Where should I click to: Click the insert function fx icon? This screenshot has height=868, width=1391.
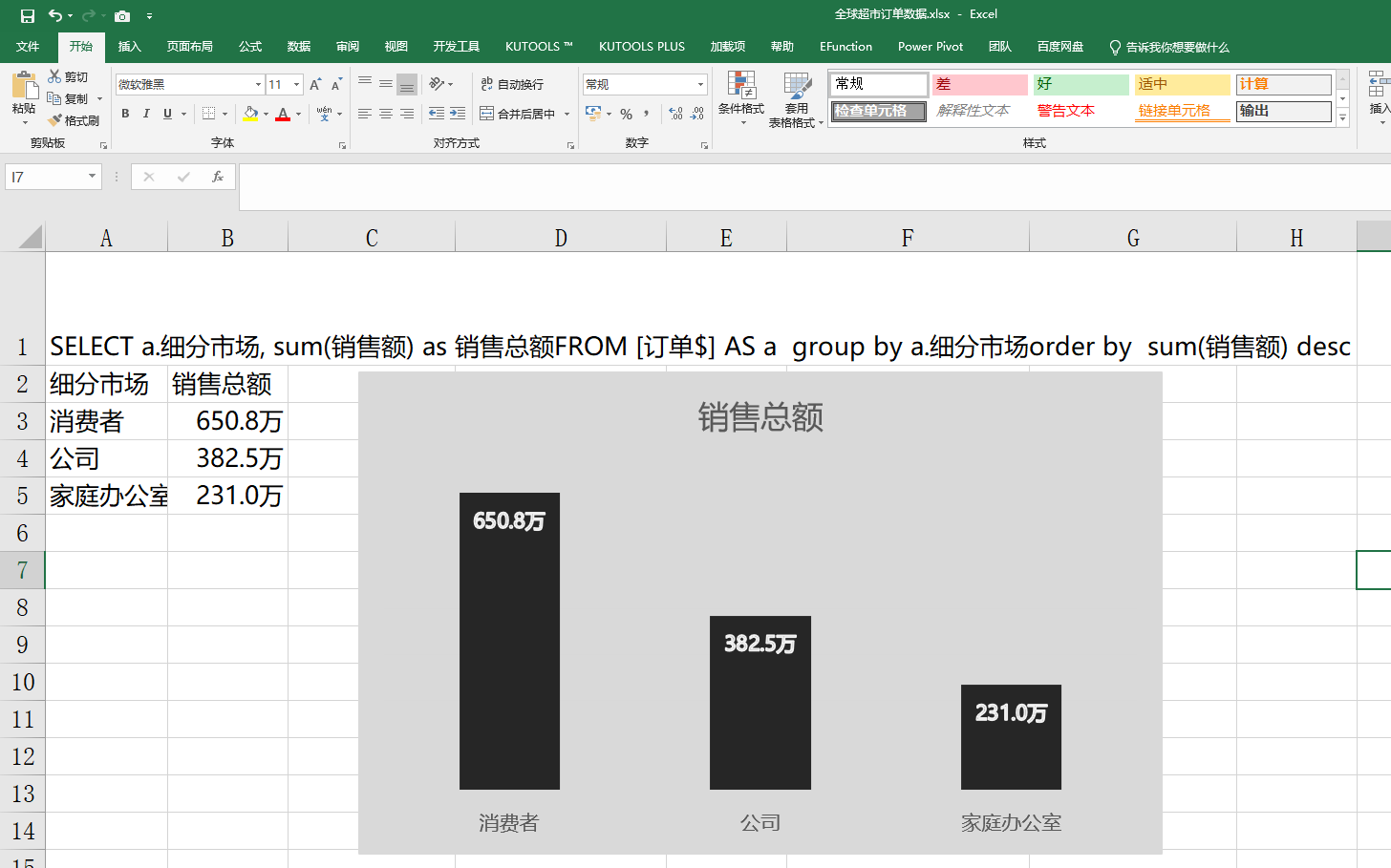(x=218, y=177)
